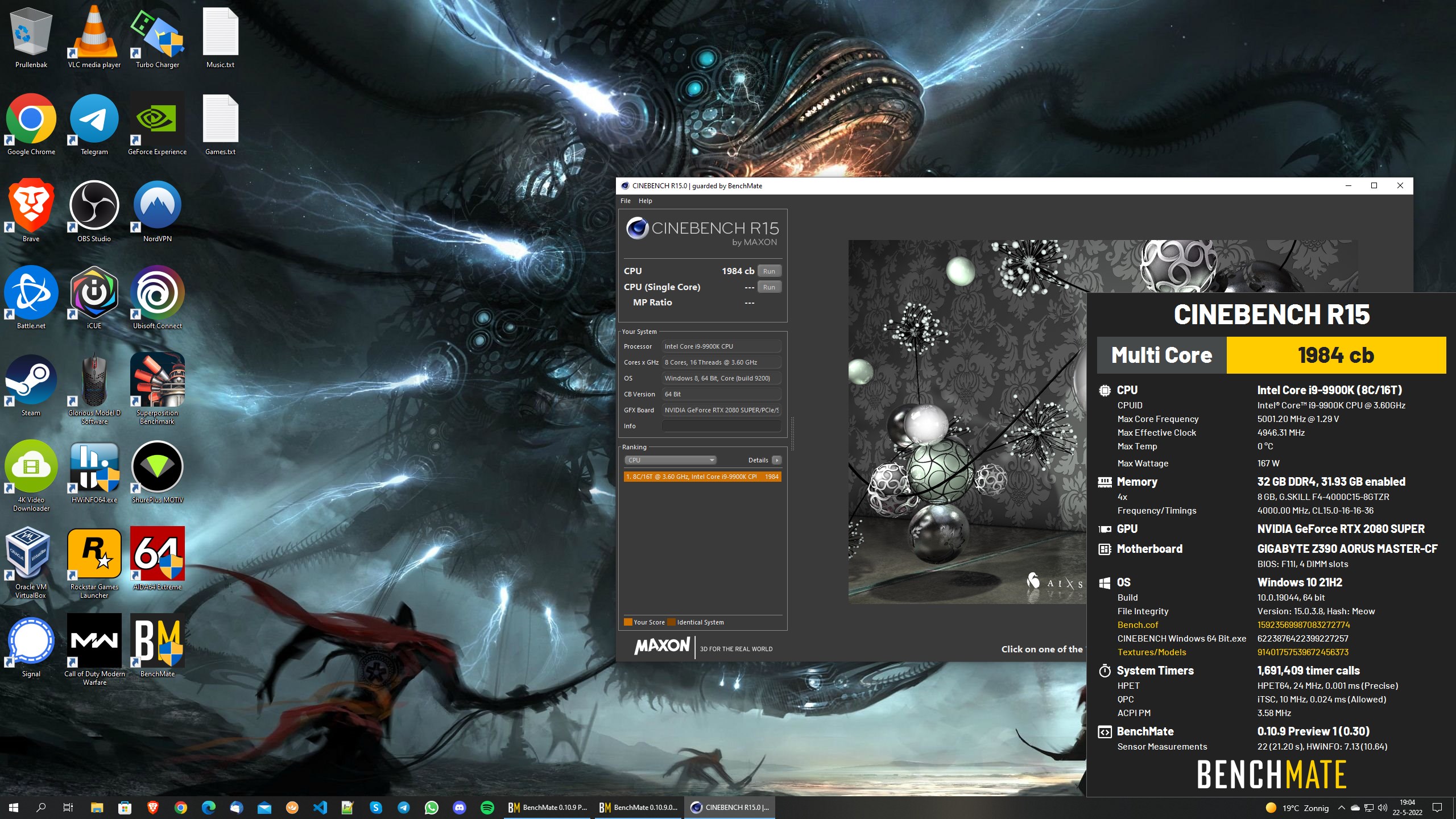The height and width of the screenshot is (819, 1456).
Task: Open Glorious Model D Software
Action: coord(94,389)
